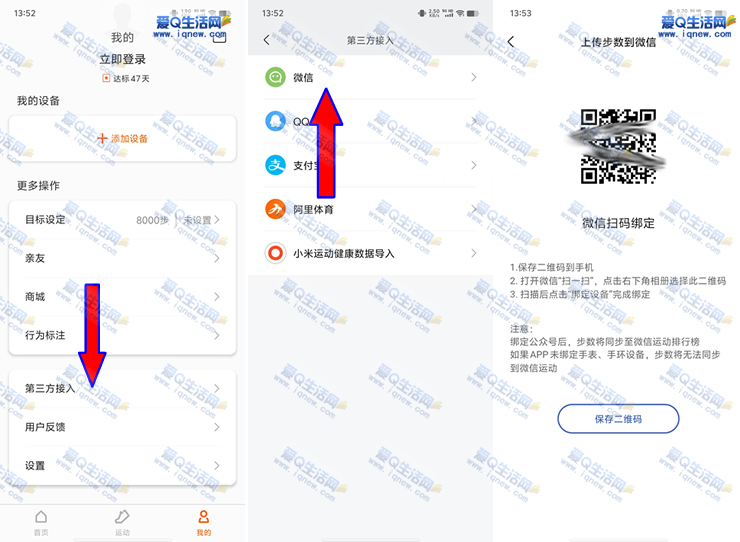Tap the blue QQ penguin icon
This screenshot has width=740, height=542.
point(275,121)
